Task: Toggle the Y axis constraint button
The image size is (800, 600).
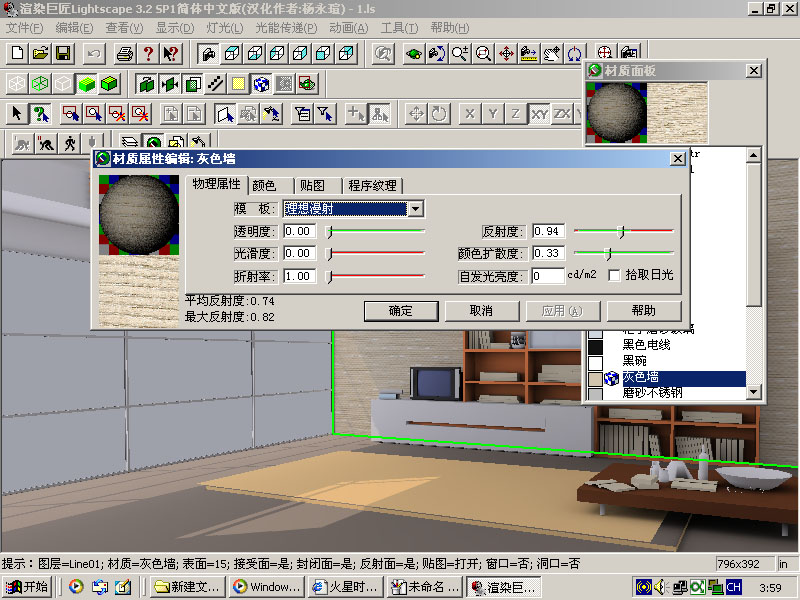Action: point(493,114)
